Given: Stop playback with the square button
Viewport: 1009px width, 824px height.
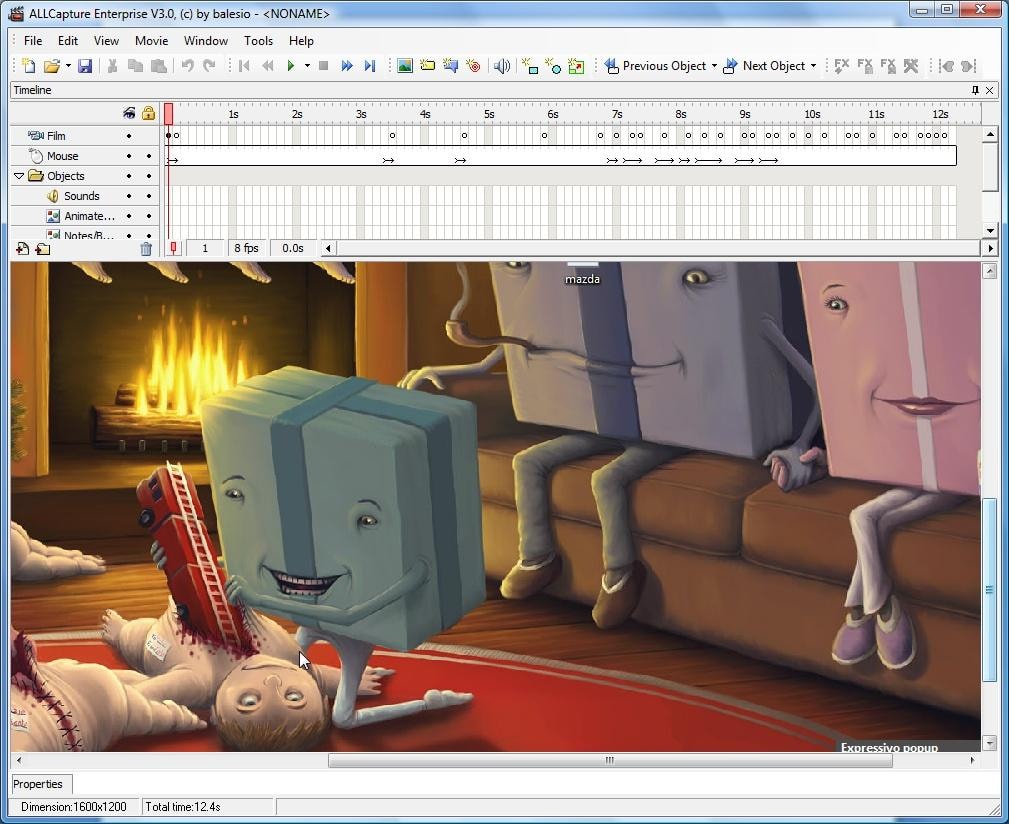Looking at the screenshot, I should point(324,66).
